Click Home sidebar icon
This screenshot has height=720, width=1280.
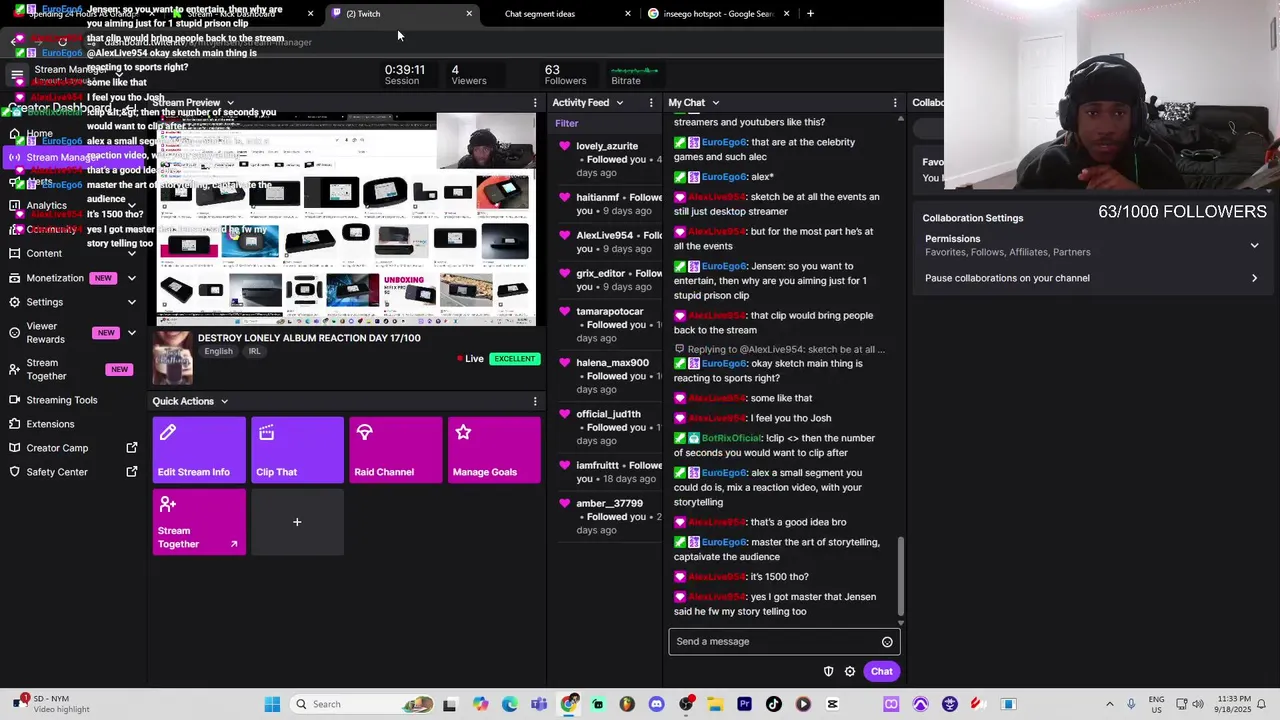(x=14, y=133)
